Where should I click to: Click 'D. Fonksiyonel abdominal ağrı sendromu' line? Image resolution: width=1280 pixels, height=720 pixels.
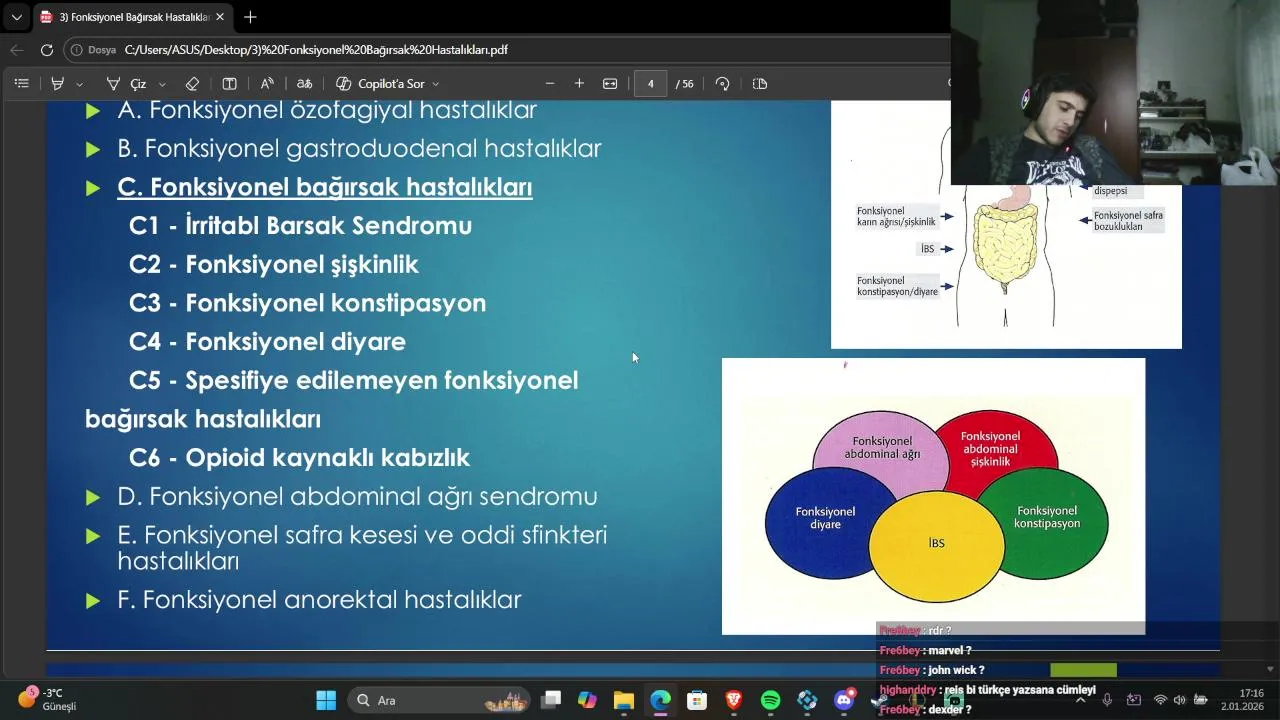[x=357, y=497]
